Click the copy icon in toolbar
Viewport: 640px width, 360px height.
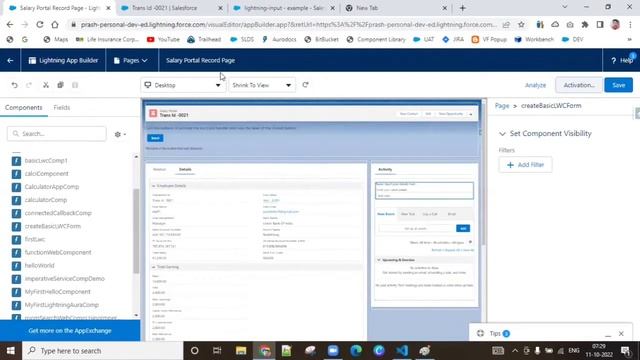(x=60, y=85)
